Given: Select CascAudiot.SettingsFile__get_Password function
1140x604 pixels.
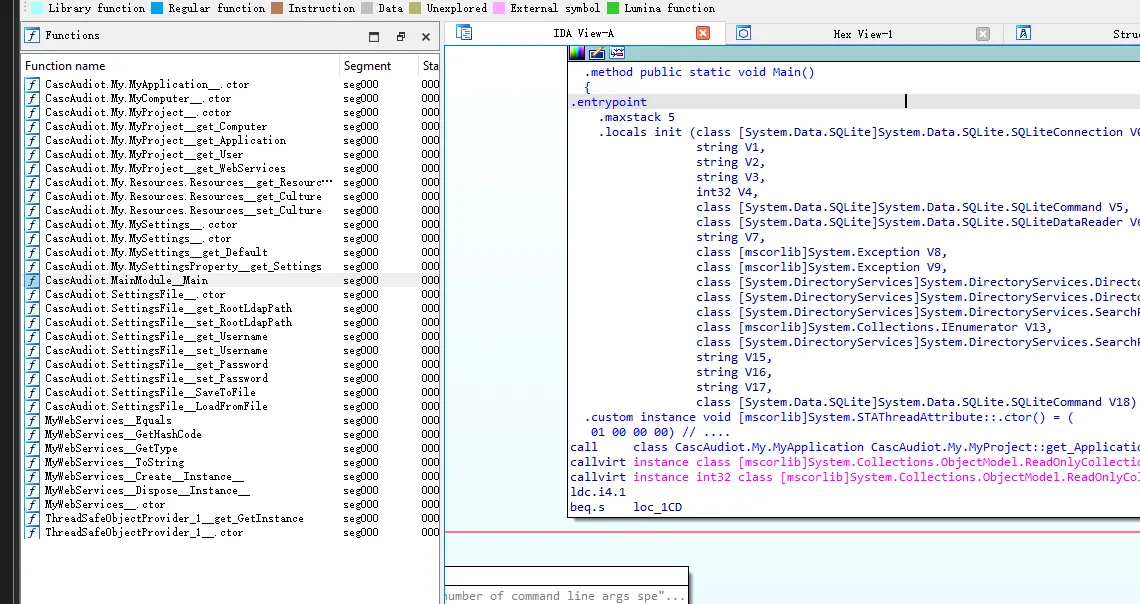Looking at the screenshot, I should (x=156, y=364).
